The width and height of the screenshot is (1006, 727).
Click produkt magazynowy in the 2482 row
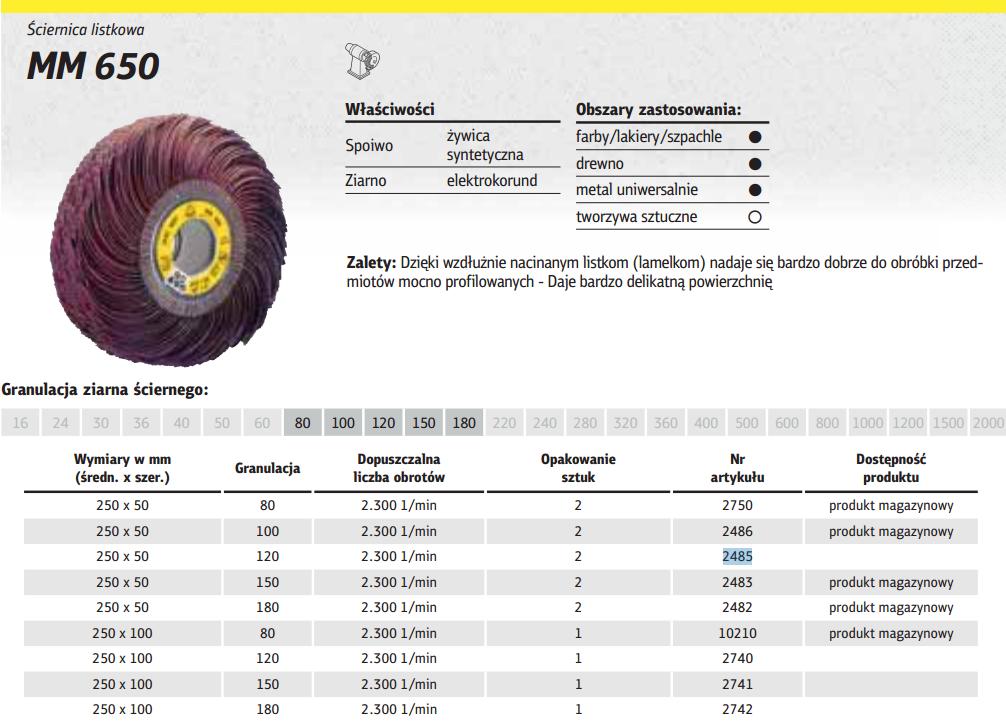click(x=891, y=608)
